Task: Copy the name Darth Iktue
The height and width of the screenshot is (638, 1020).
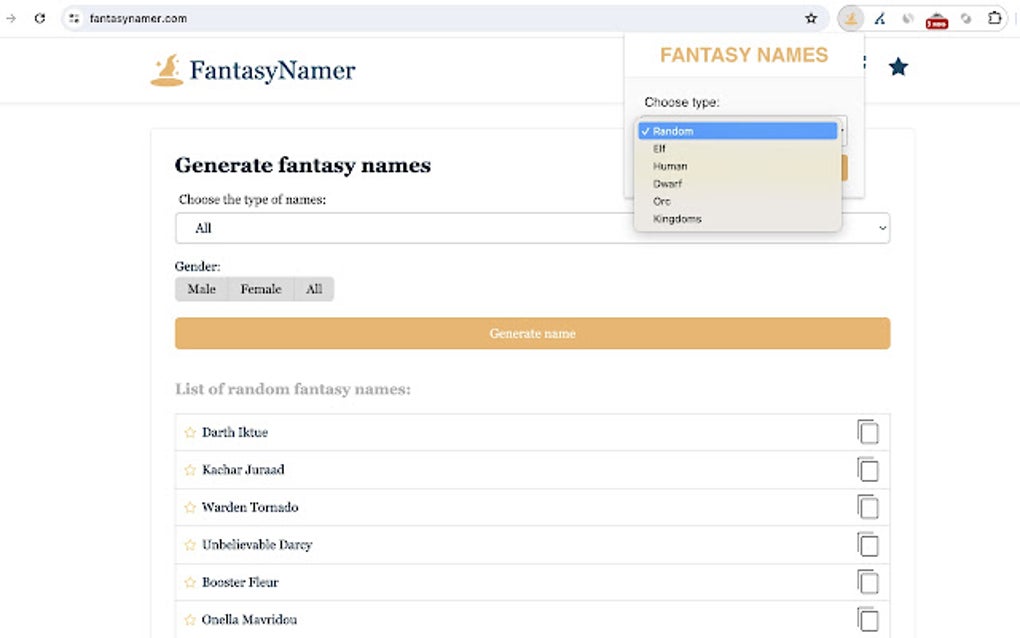Action: 868,431
